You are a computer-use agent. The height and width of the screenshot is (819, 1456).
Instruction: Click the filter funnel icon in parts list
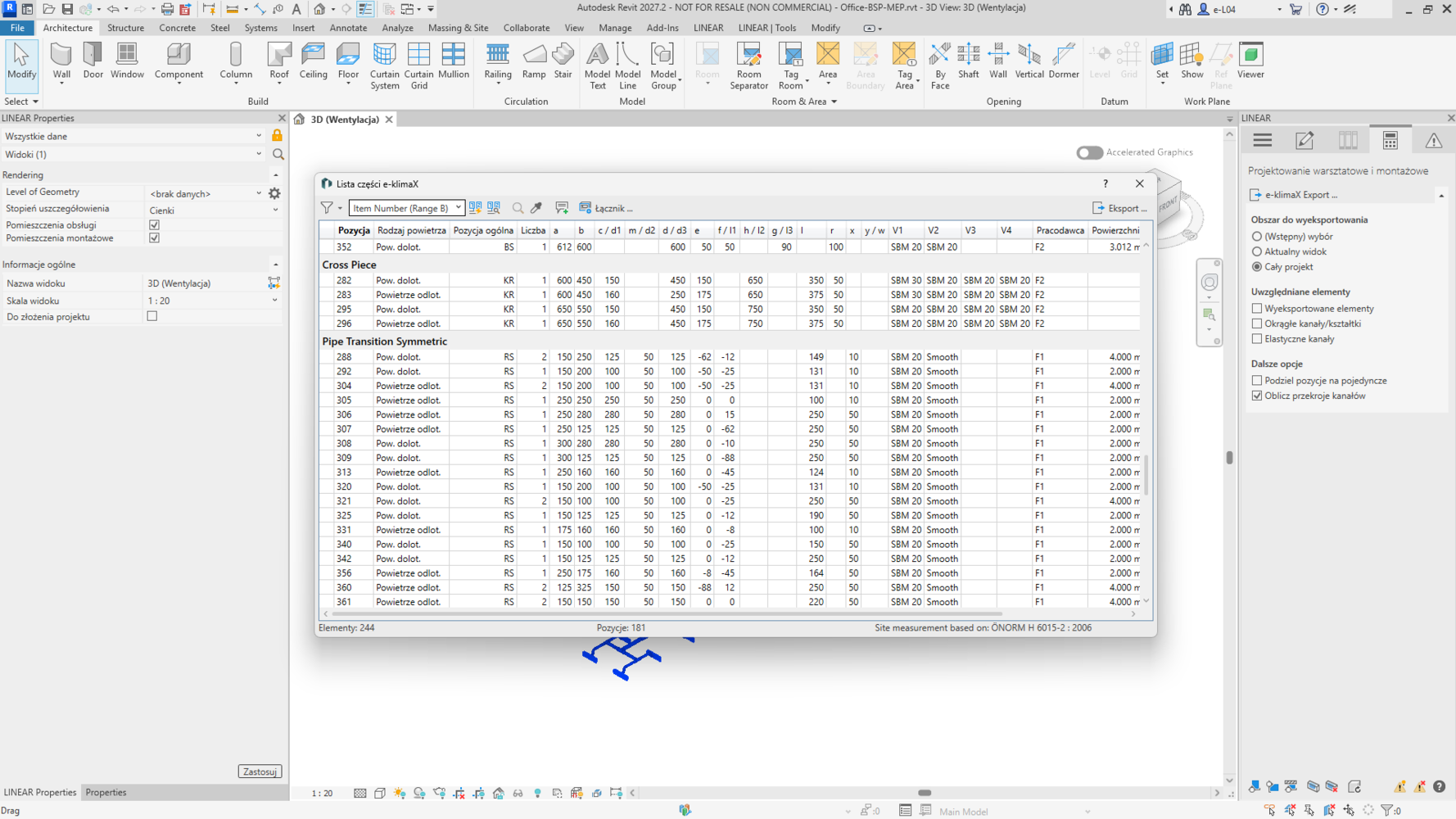click(x=327, y=208)
